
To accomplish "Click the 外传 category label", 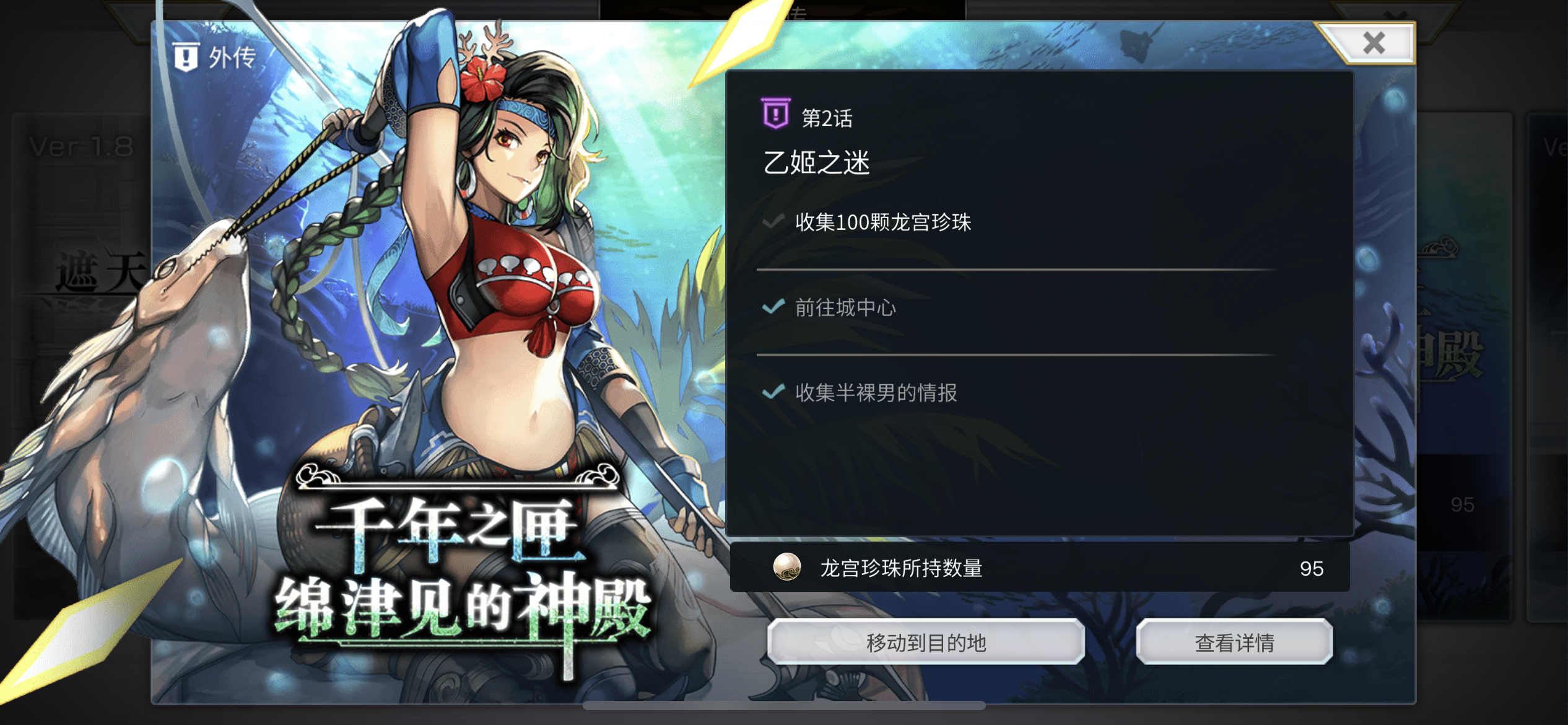I will [233, 58].
